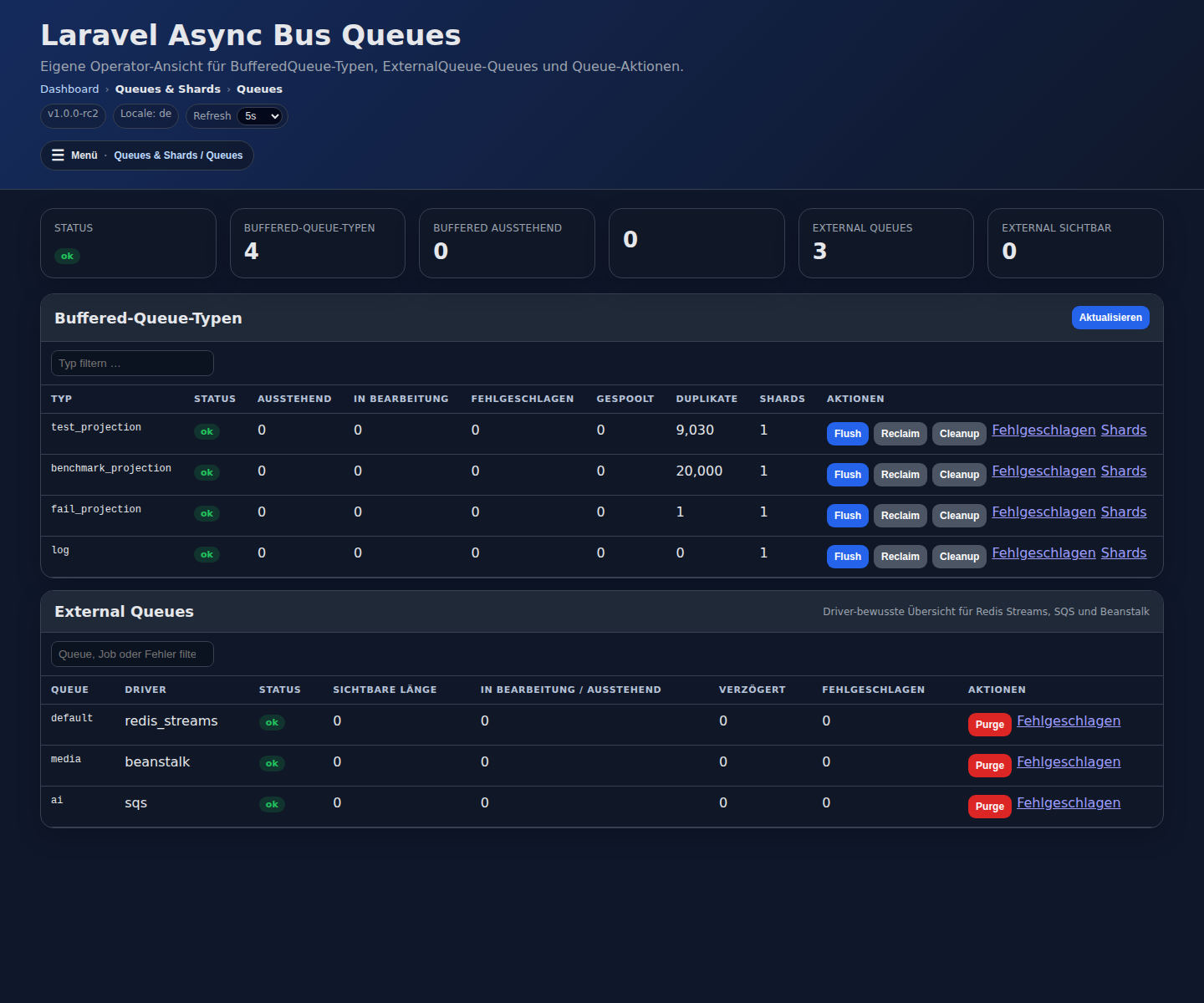Click the 20,000 duplicates value
Viewport: 1204px width, 1003px height.
[x=699, y=471]
